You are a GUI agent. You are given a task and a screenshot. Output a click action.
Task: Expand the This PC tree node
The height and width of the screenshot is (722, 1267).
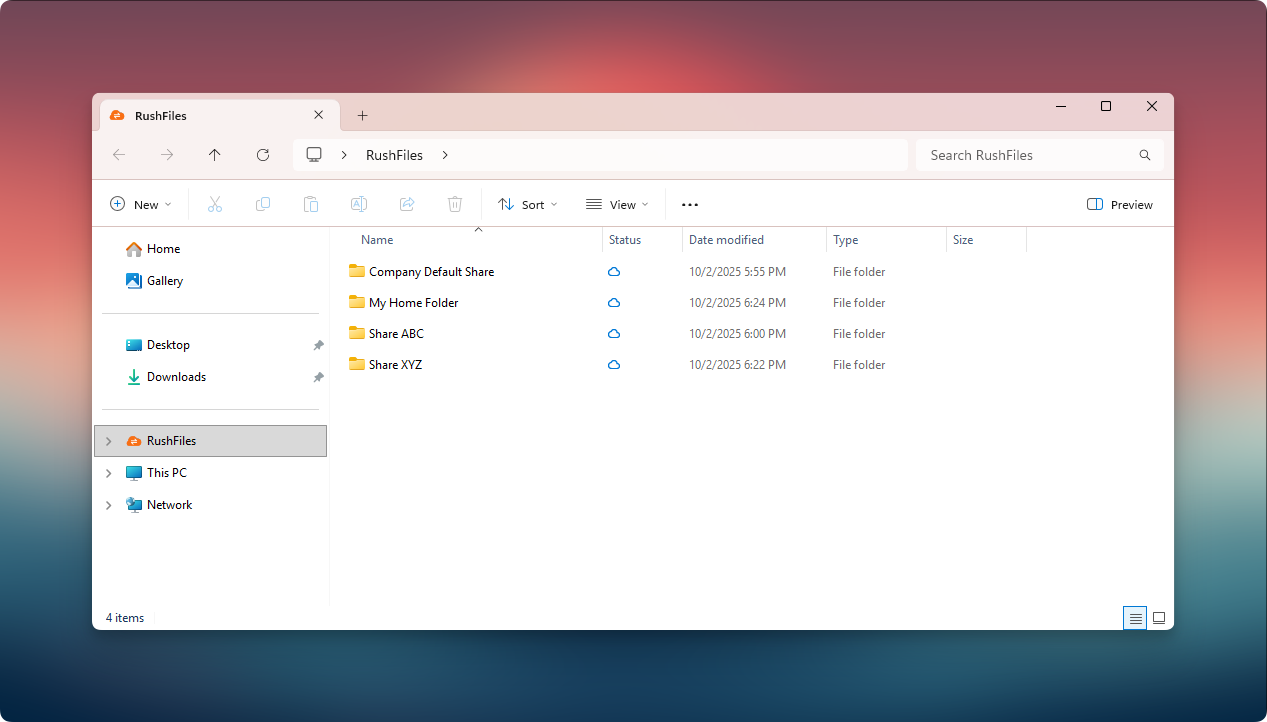[x=108, y=473]
